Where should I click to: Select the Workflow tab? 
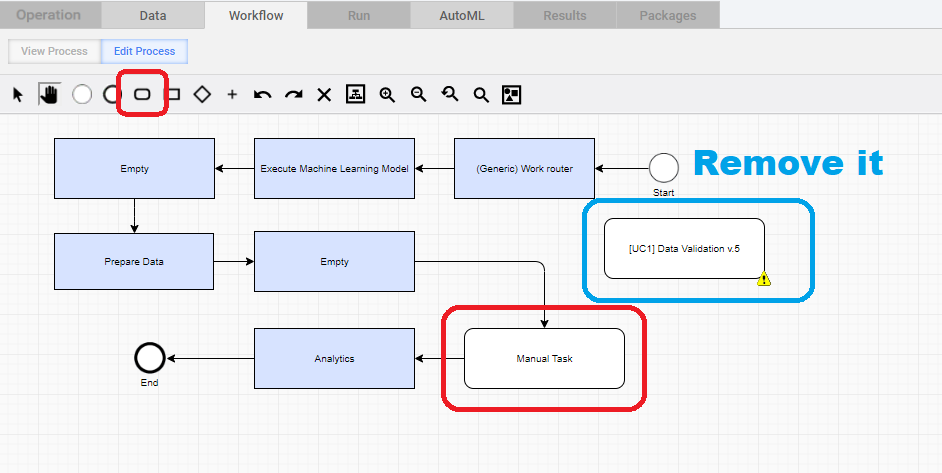(256, 16)
